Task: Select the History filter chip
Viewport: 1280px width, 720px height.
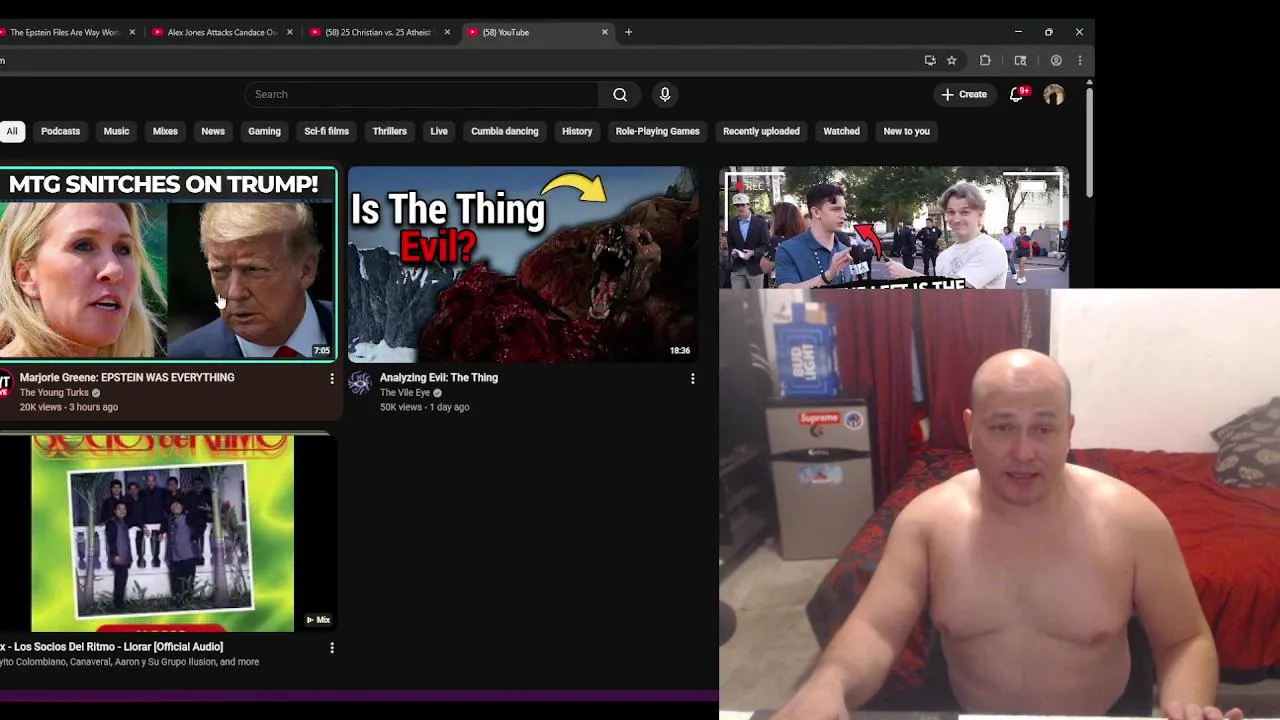Action: [x=577, y=131]
